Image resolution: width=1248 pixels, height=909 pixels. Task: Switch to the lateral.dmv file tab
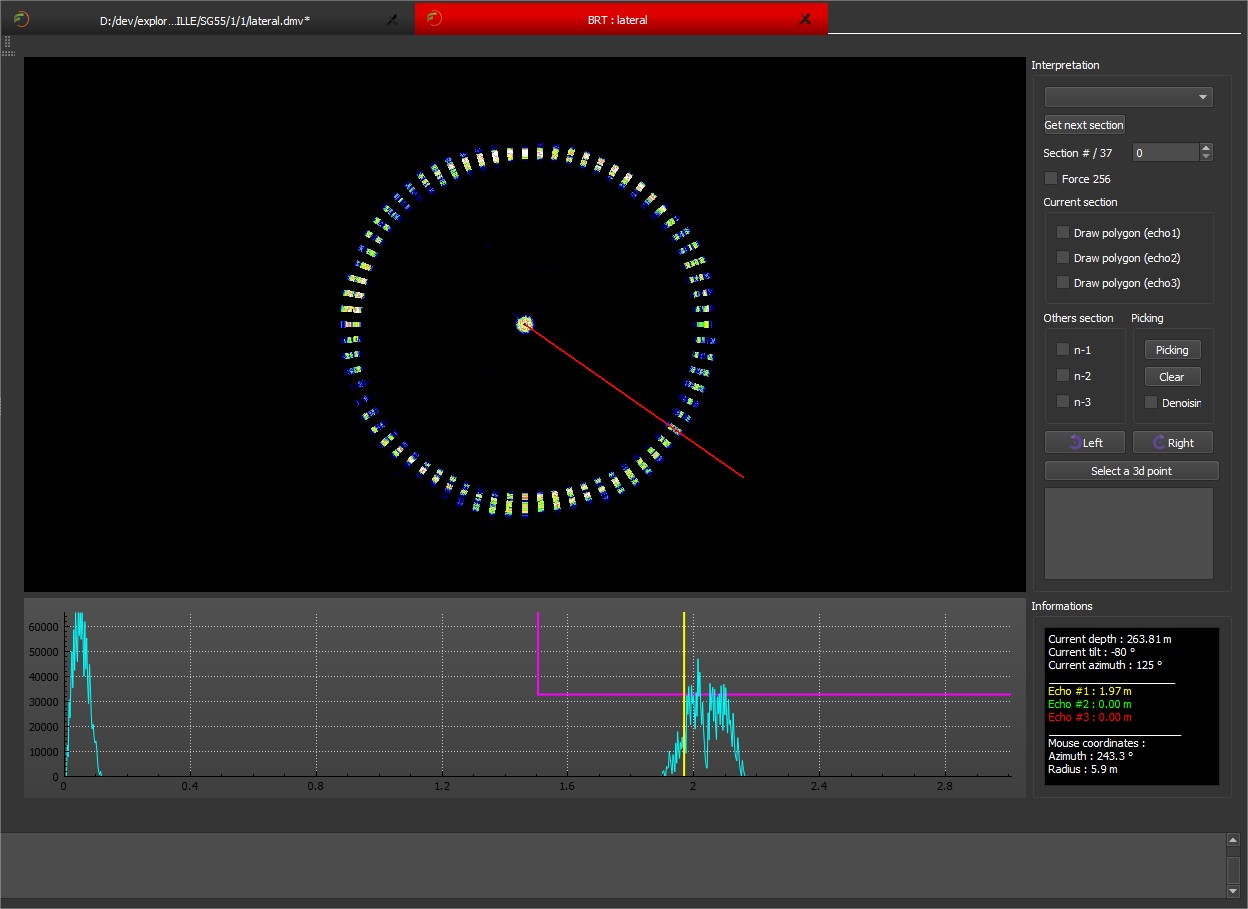click(x=205, y=20)
